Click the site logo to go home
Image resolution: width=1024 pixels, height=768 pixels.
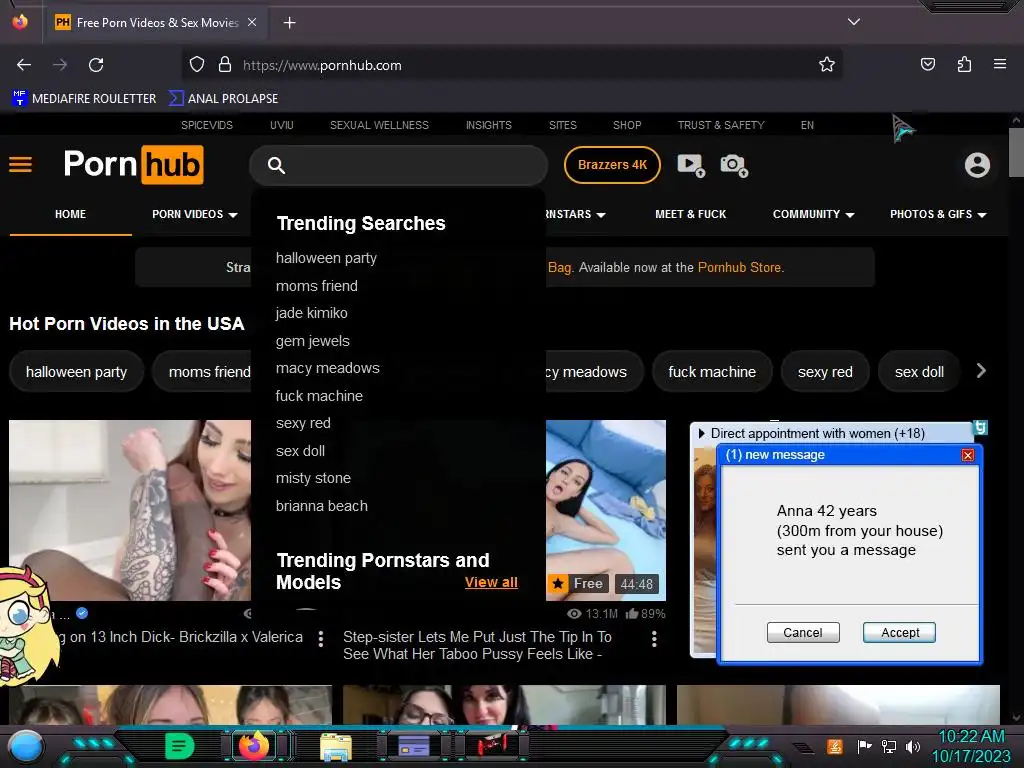133,165
